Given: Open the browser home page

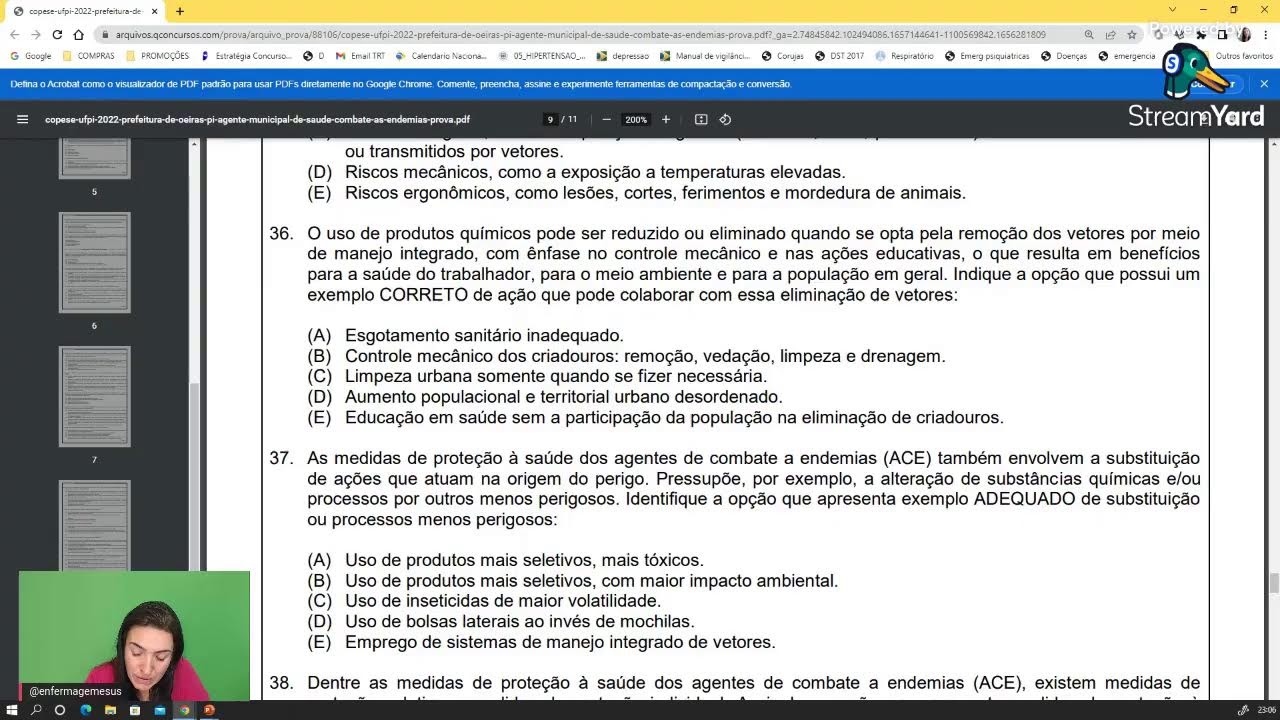Looking at the screenshot, I should point(78,34).
